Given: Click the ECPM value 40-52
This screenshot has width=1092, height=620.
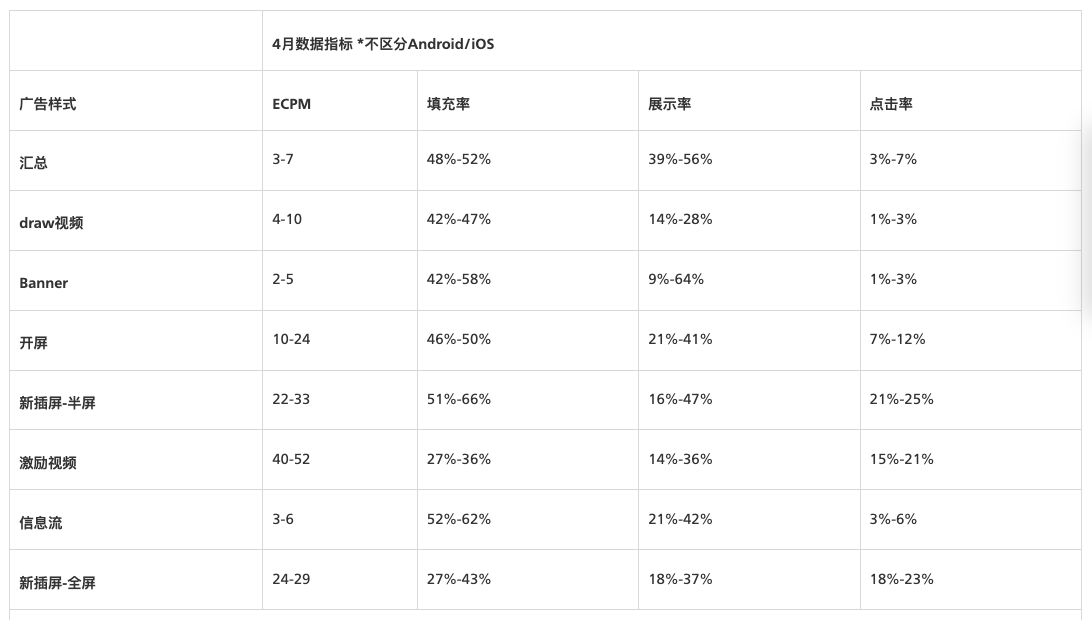Looking at the screenshot, I should pos(291,459).
